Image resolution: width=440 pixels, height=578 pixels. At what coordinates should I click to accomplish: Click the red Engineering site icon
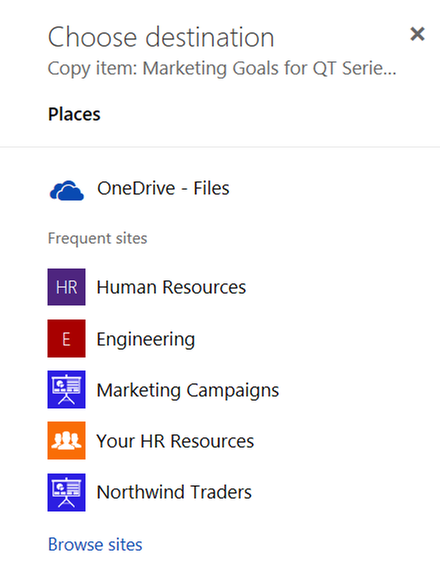[66, 338]
